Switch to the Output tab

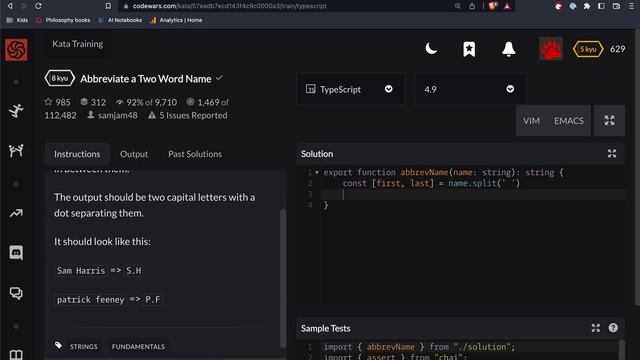134,154
